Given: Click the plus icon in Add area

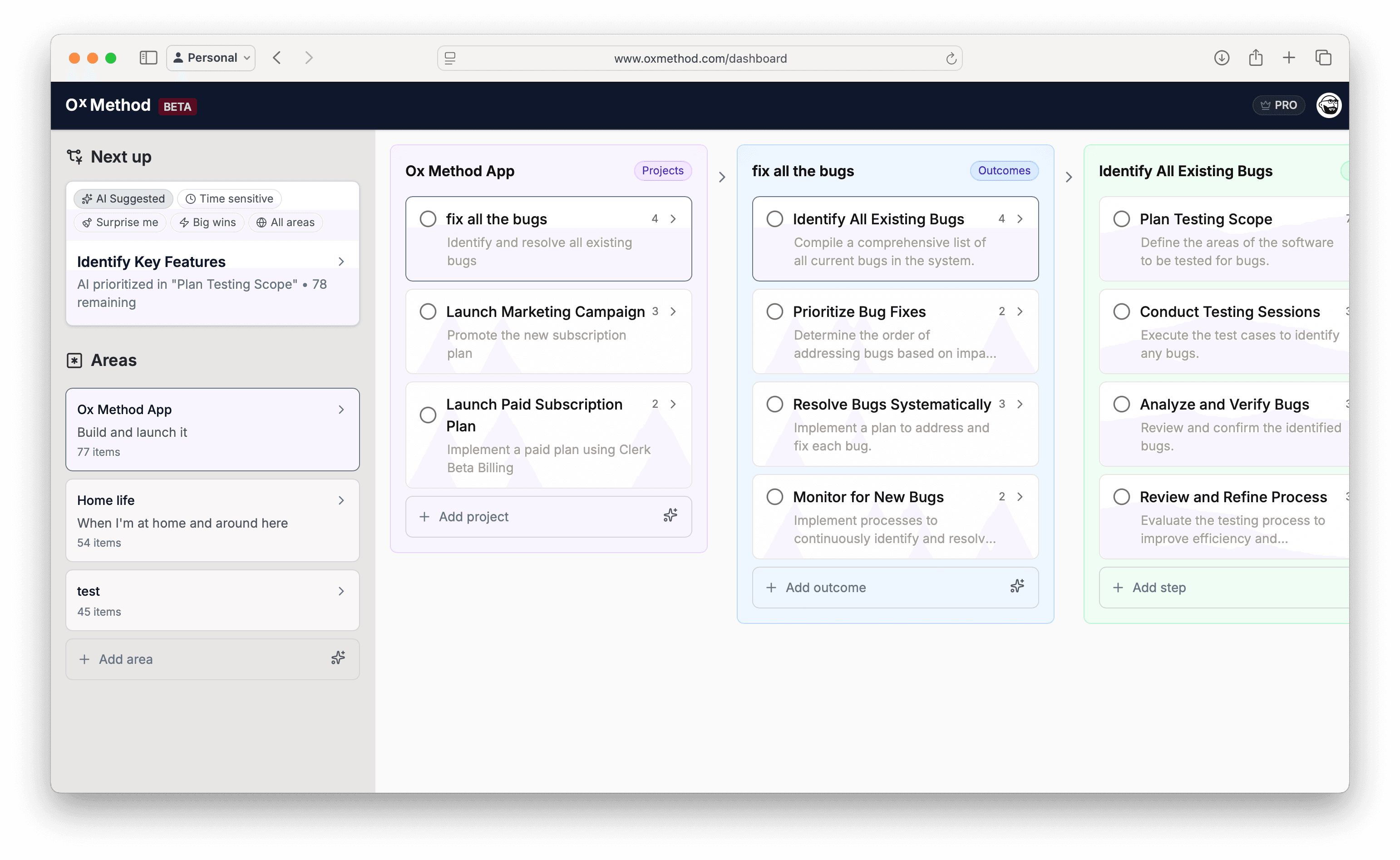Looking at the screenshot, I should (84, 659).
